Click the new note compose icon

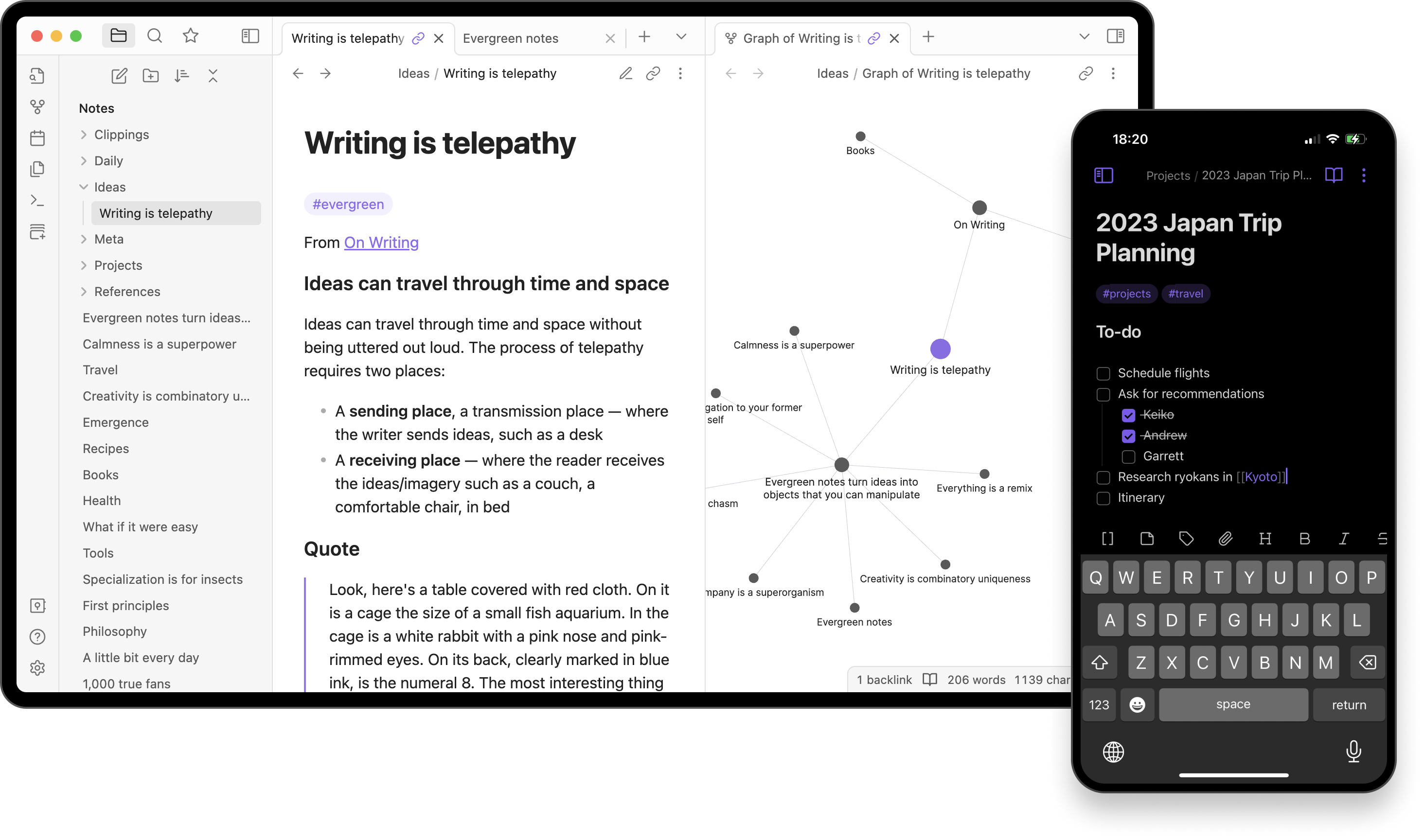[118, 75]
